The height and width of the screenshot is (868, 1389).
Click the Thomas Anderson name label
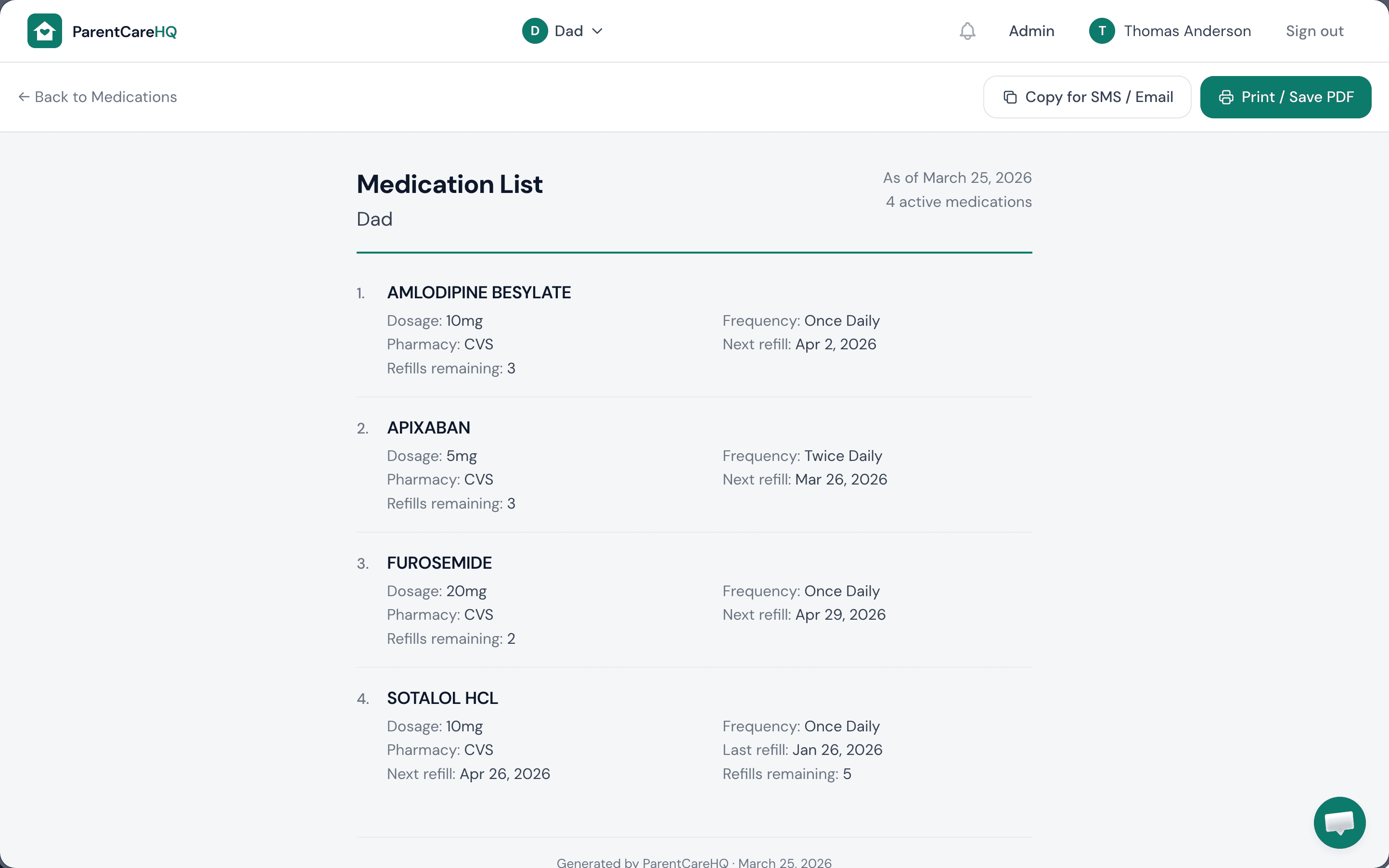(x=1188, y=30)
